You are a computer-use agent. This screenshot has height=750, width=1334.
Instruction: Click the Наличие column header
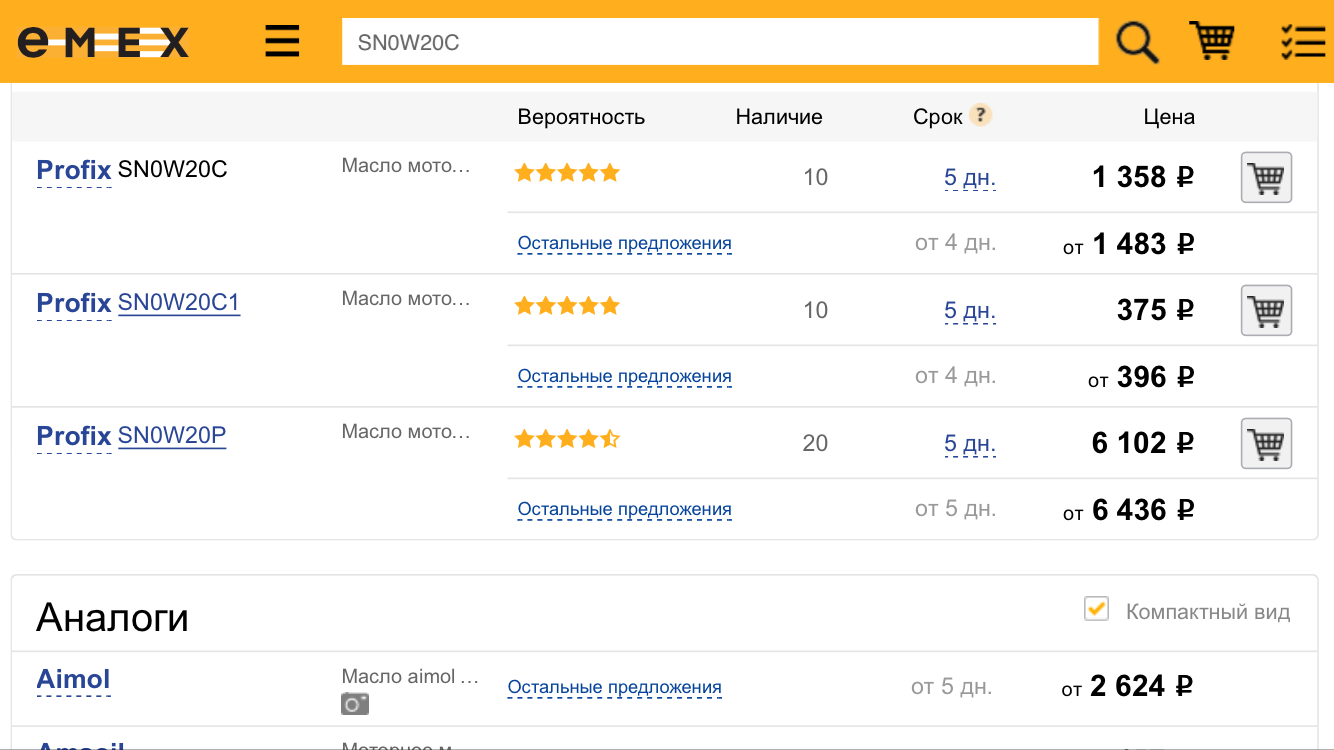tap(779, 117)
